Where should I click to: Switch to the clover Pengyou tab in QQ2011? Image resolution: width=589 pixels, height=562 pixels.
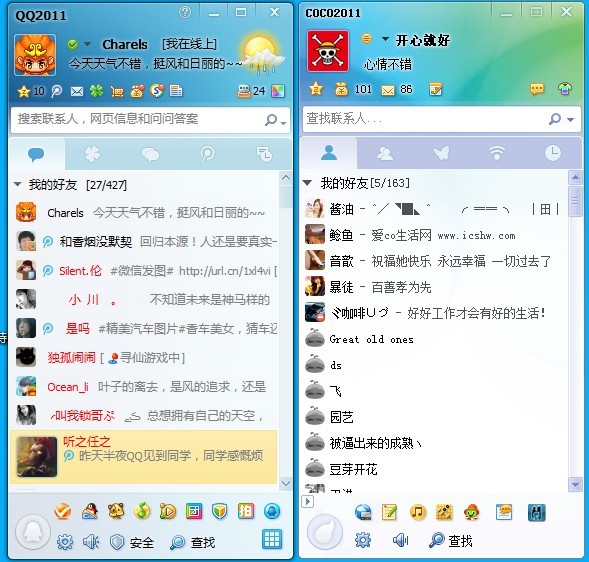click(x=93, y=154)
